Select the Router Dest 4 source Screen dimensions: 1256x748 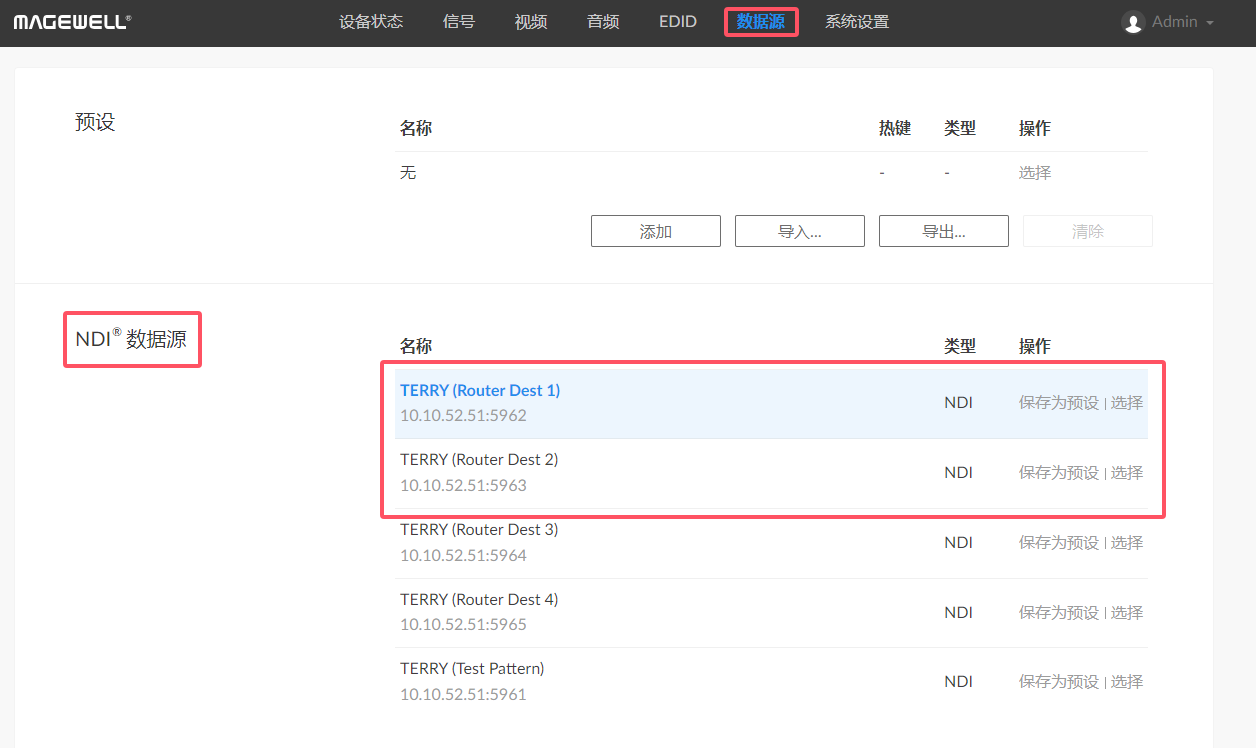[1127, 612]
